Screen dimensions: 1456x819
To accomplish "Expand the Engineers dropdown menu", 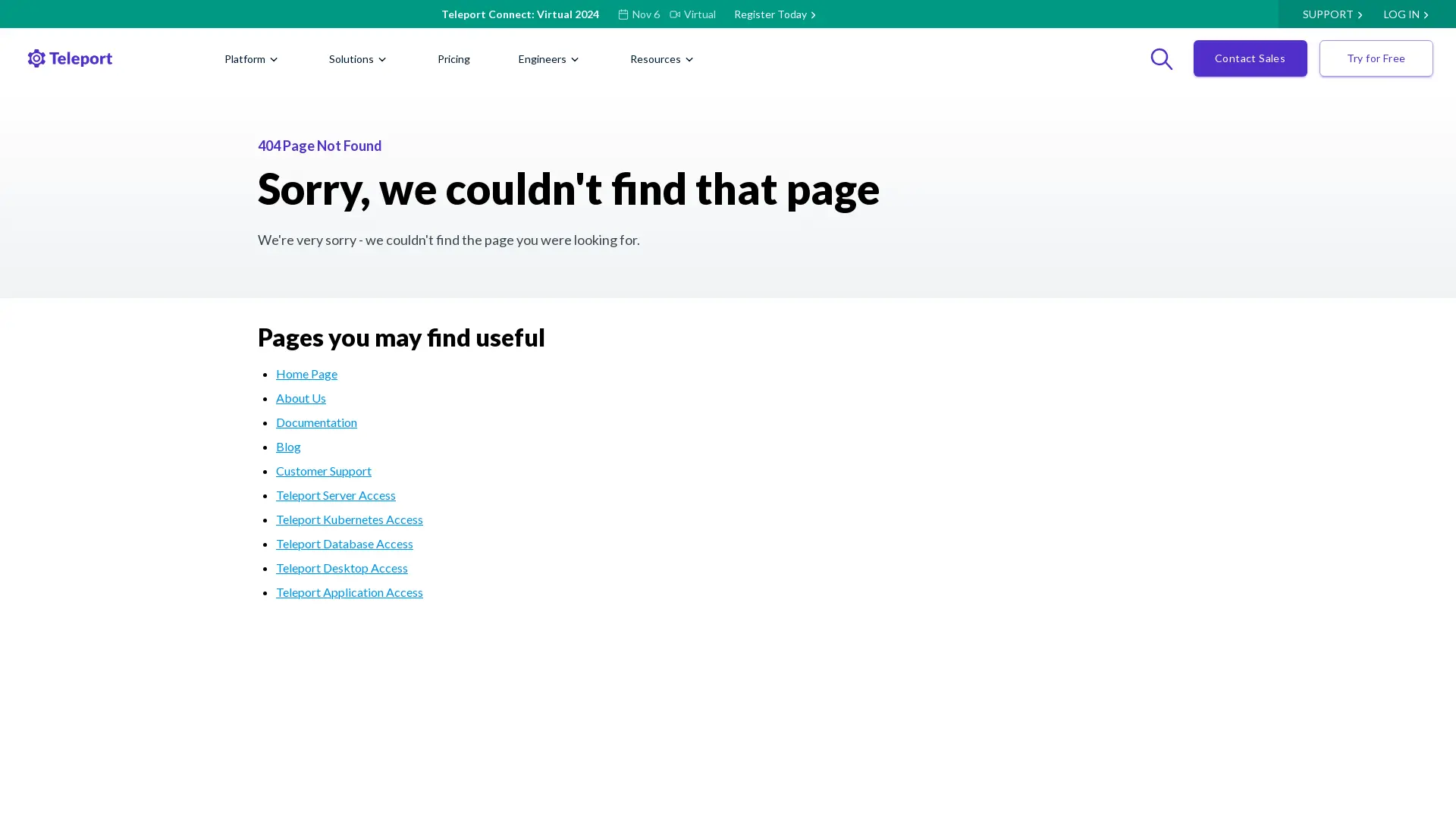I will [x=548, y=59].
